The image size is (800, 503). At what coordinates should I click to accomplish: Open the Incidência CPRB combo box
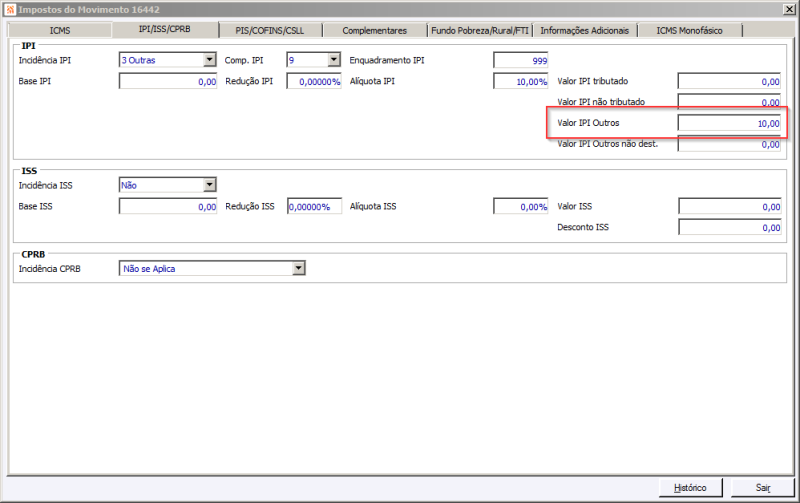coord(212,268)
